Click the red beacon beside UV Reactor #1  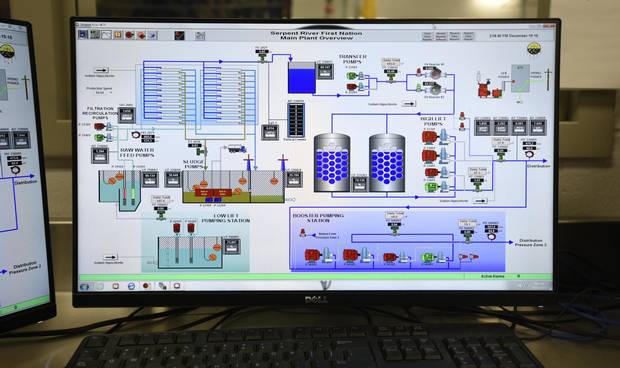pyautogui.click(x=419, y=72)
